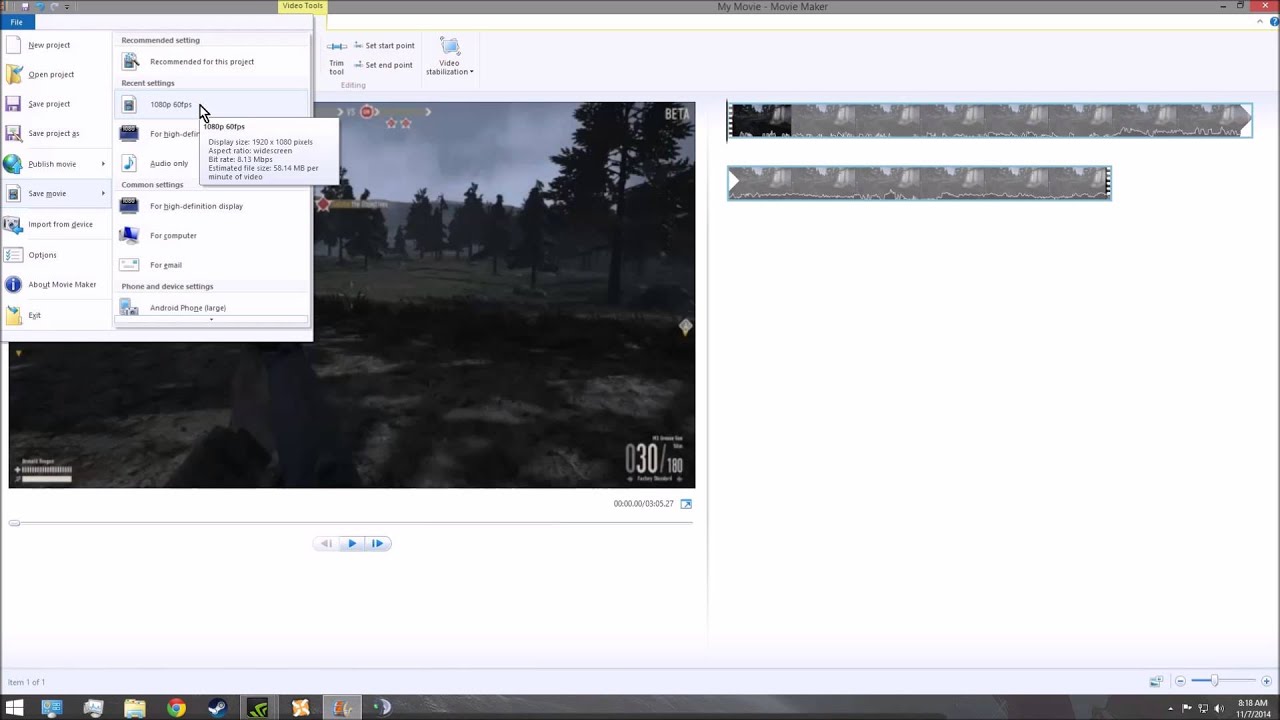Choose For high-definition display under Common settings
This screenshot has width=1280, height=720.
212,206
